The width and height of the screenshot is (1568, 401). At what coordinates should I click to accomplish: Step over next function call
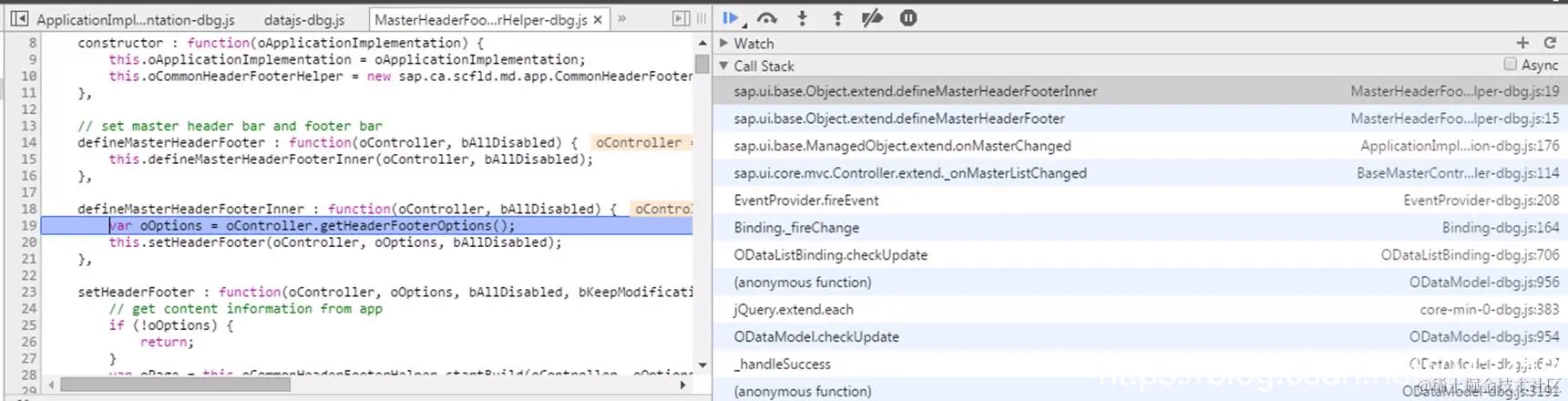[x=767, y=18]
